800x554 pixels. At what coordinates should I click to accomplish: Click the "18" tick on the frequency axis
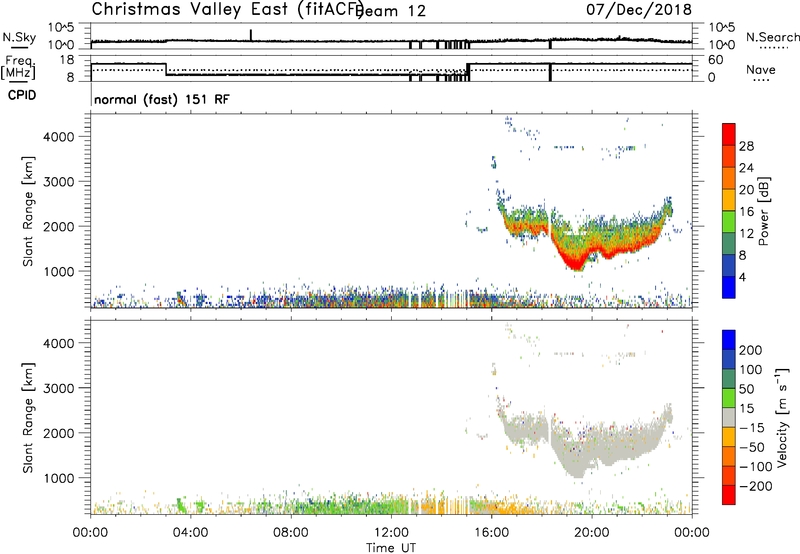(67, 60)
